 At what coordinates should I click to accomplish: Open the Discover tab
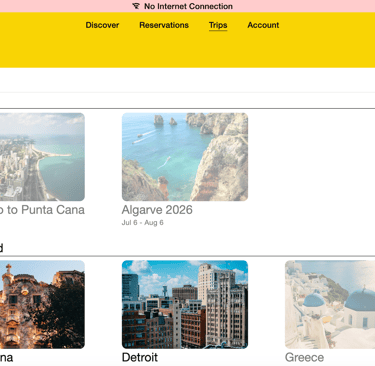(x=102, y=25)
